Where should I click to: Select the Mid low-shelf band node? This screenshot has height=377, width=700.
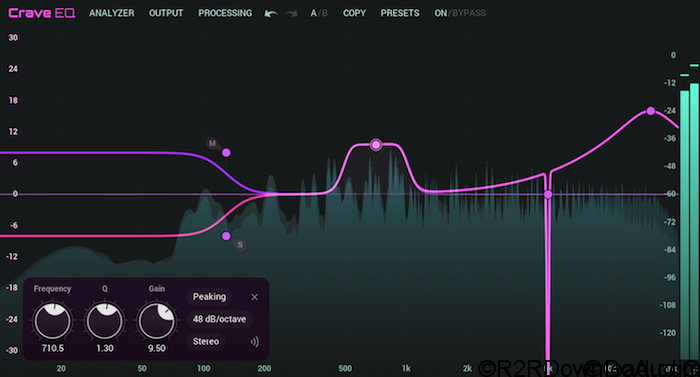click(226, 153)
